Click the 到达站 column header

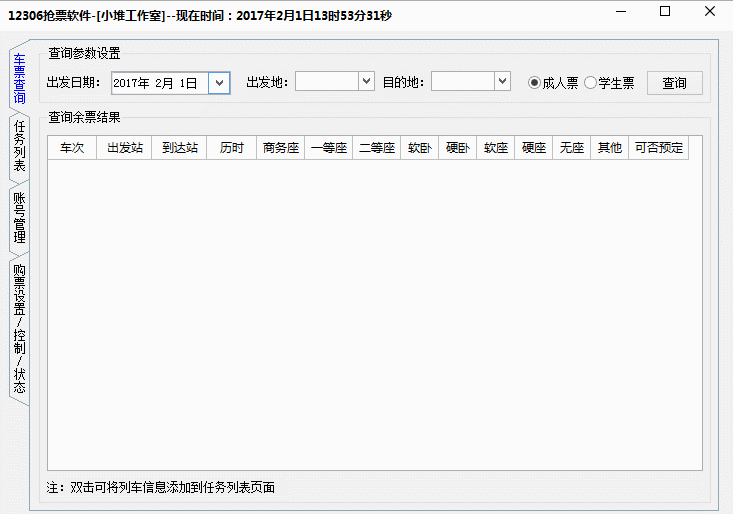coord(180,148)
